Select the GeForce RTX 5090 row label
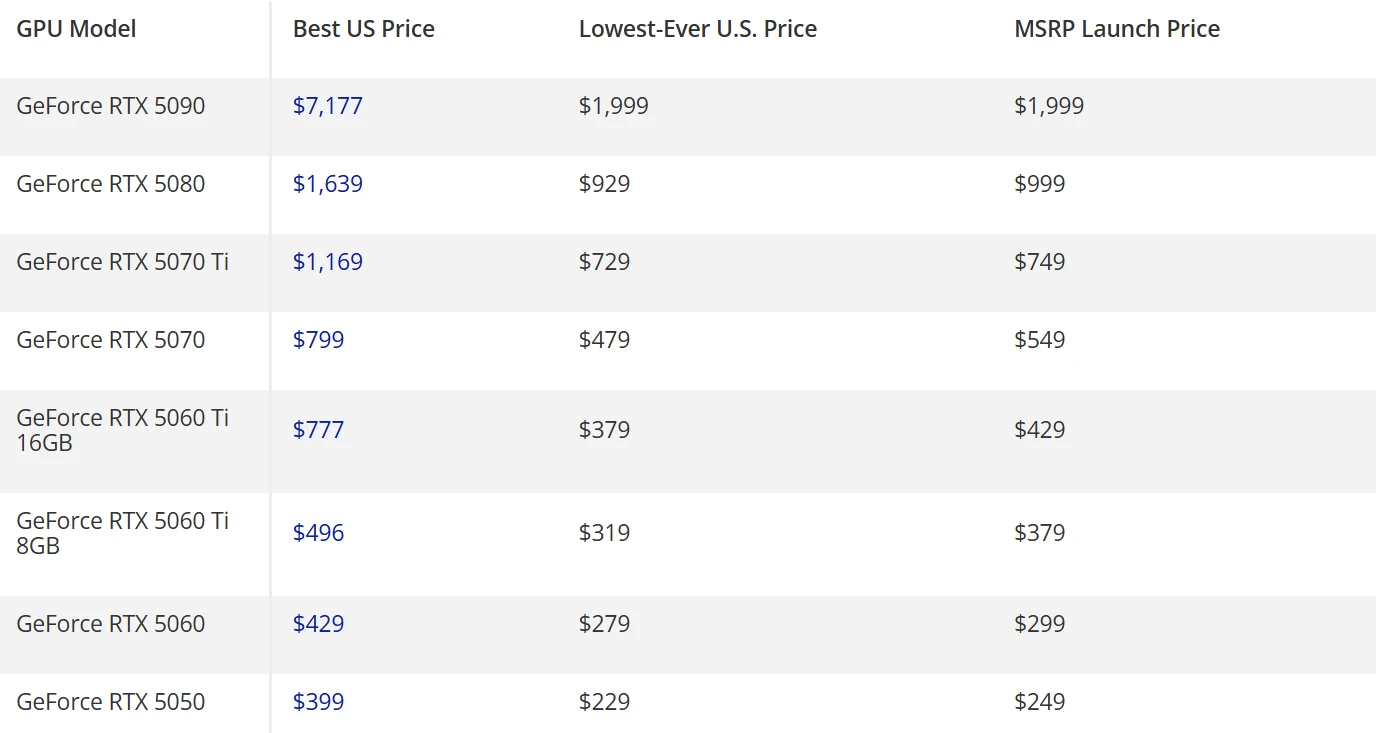This screenshot has width=1376, height=733. click(111, 106)
